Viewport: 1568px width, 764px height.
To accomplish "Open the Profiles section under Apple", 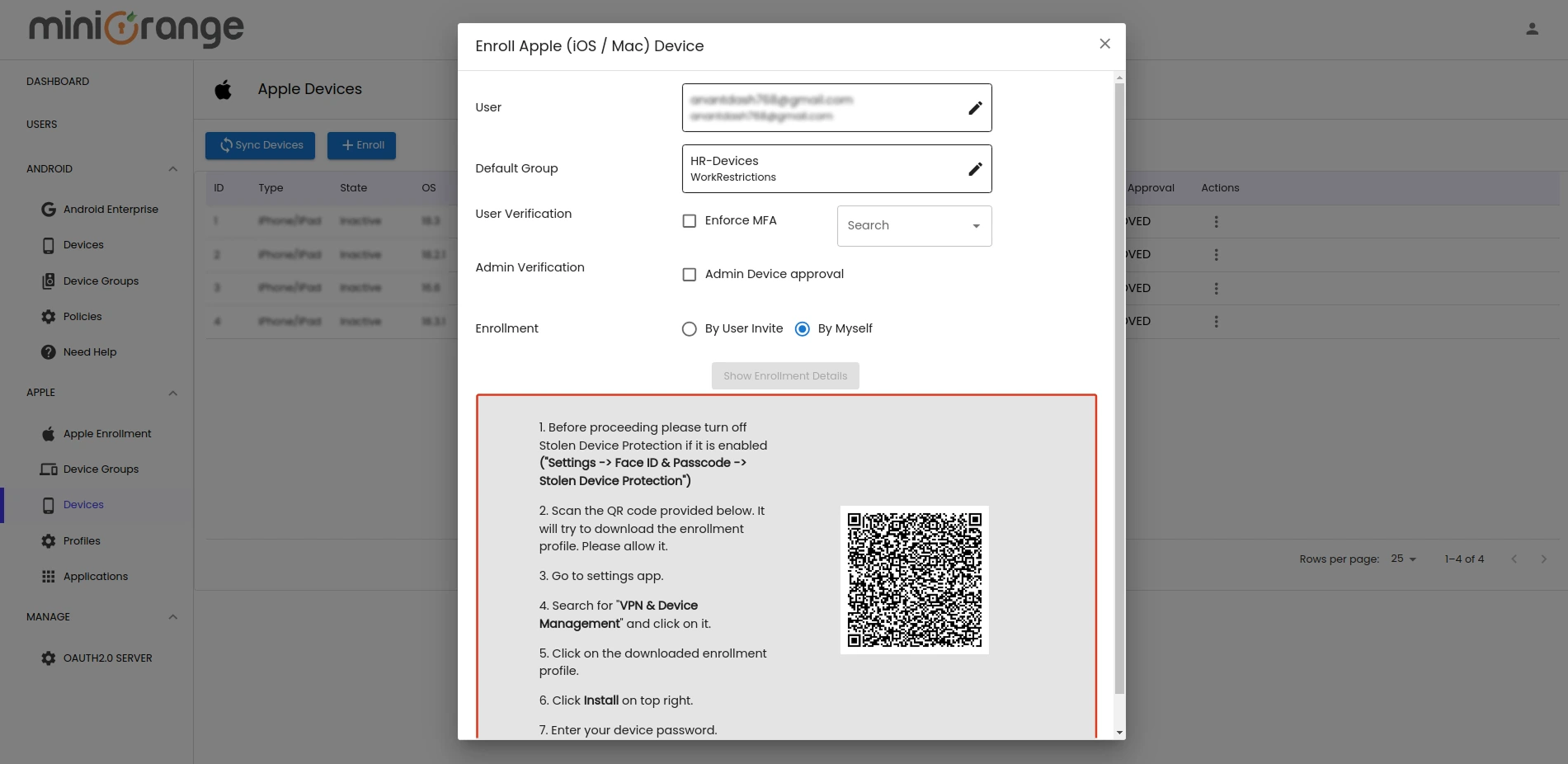I will (83, 540).
